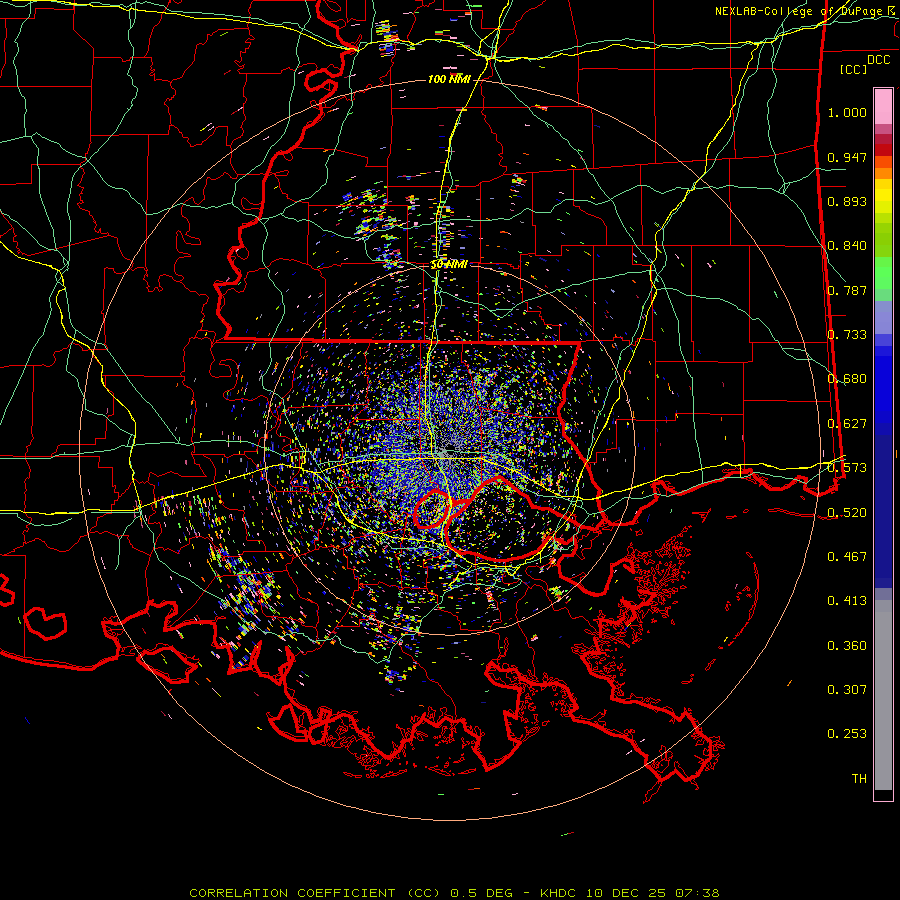
Task: Click the 07:38 timestamp in caption
Action: tap(696, 893)
